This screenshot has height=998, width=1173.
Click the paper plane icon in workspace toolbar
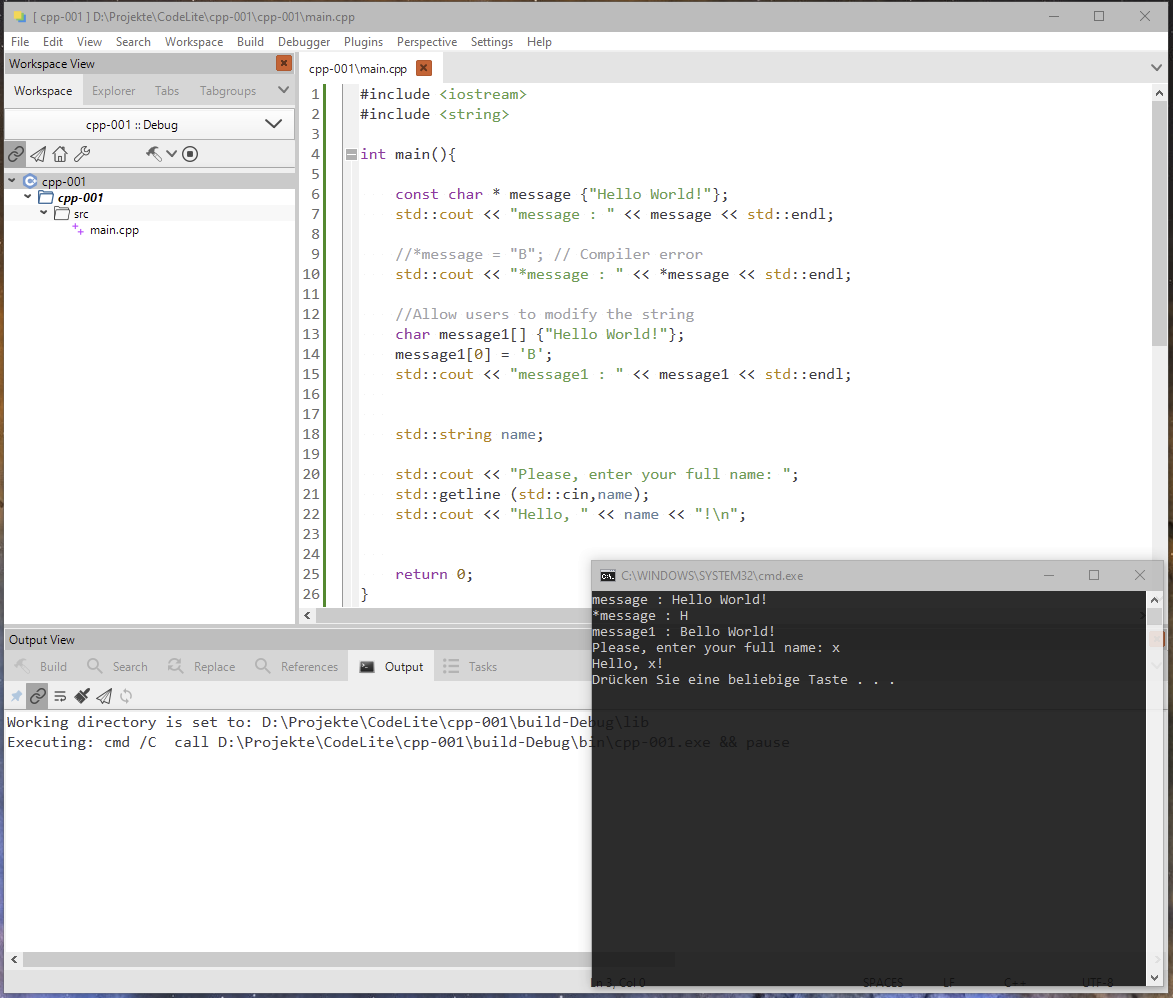[38, 154]
